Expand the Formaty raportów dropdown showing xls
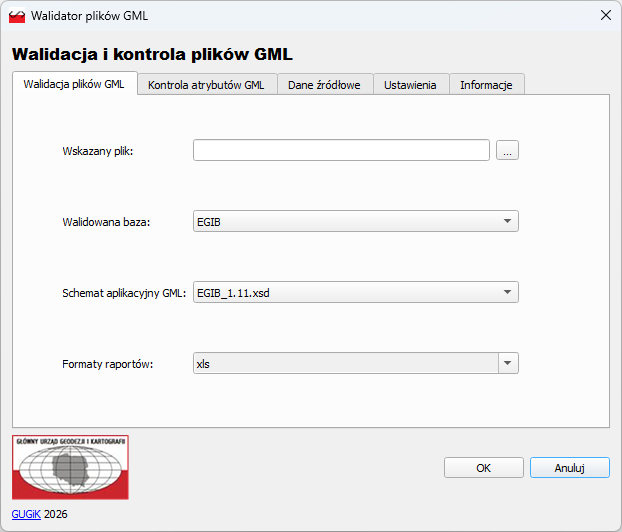The height and width of the screenshot is (532, 622). (355, 364)
